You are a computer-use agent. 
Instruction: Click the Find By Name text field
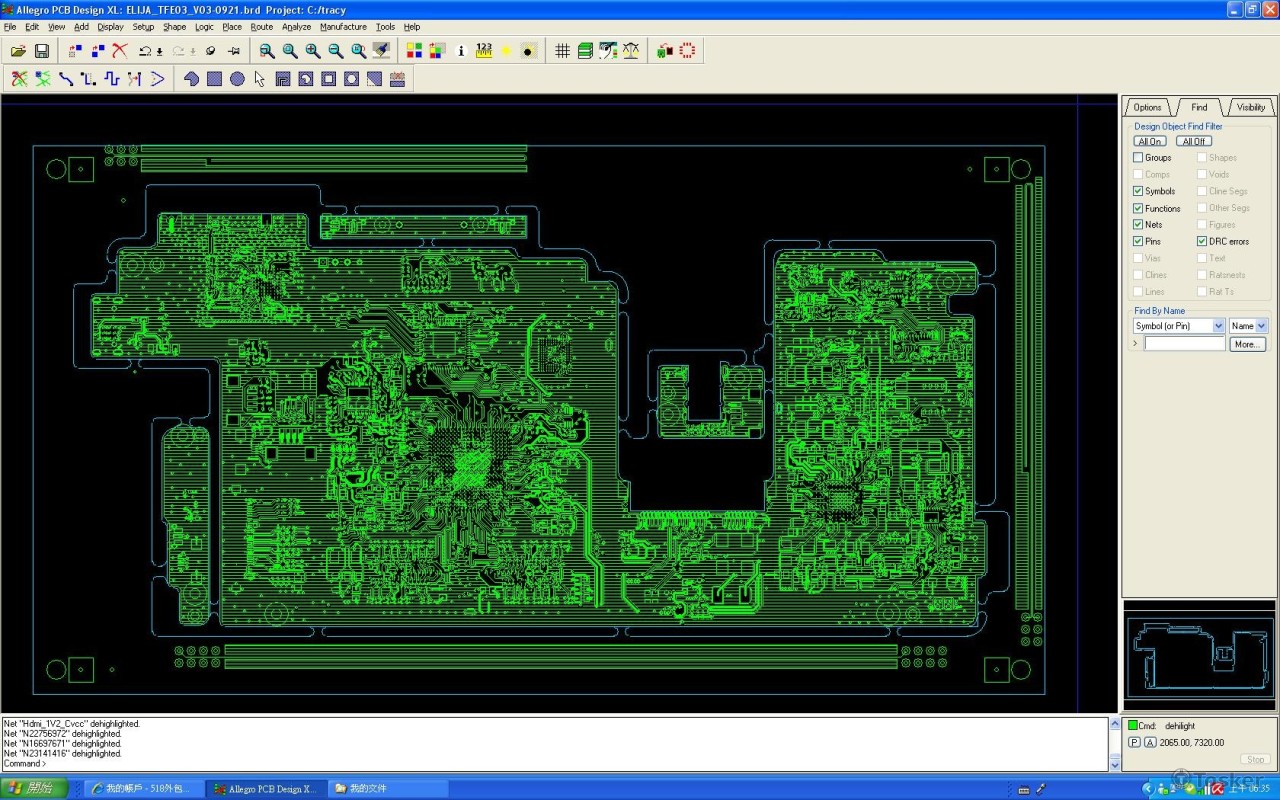point(1184,344)
